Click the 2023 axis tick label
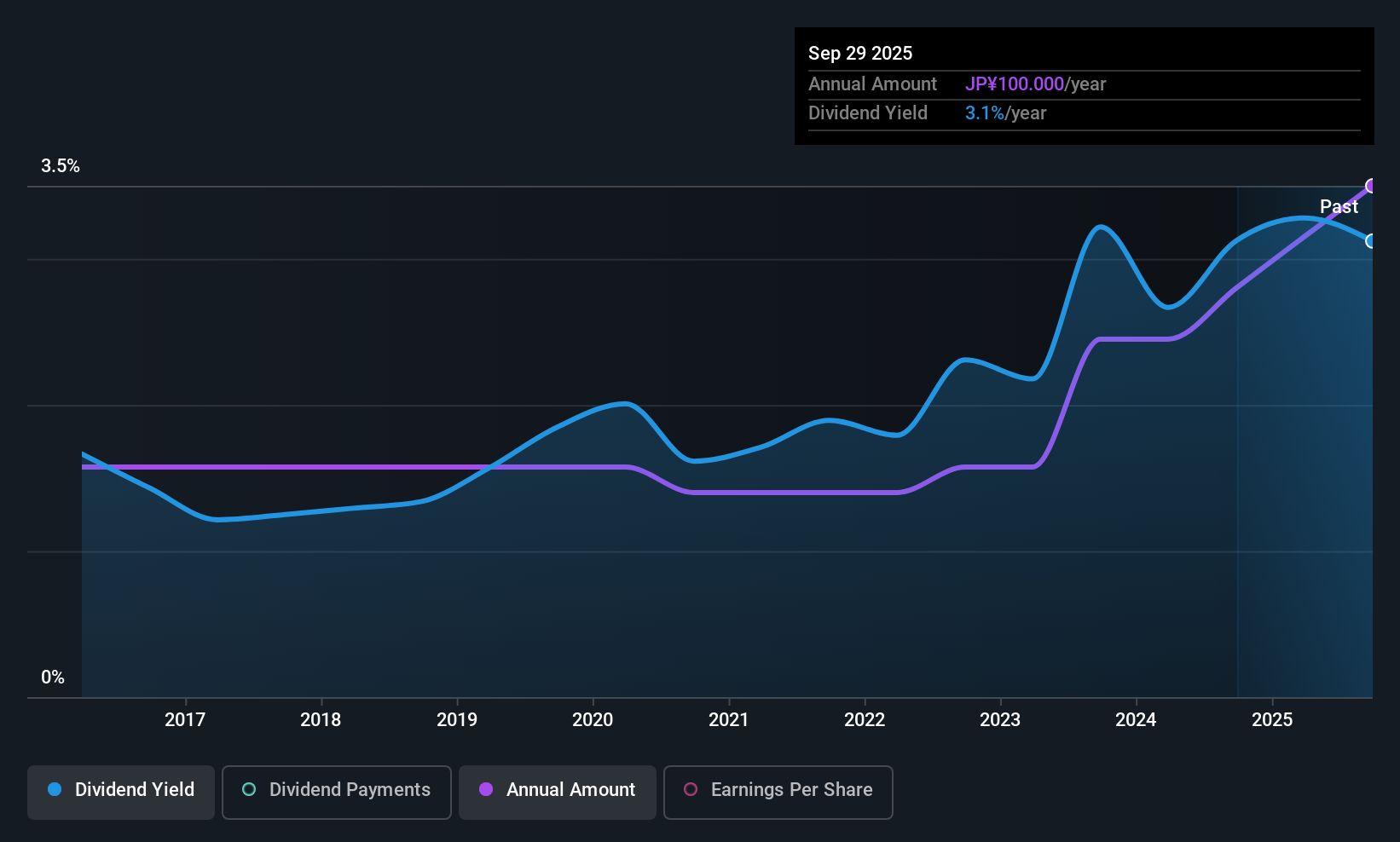This screenshot has height=842, width=1400. [1000, 720]
